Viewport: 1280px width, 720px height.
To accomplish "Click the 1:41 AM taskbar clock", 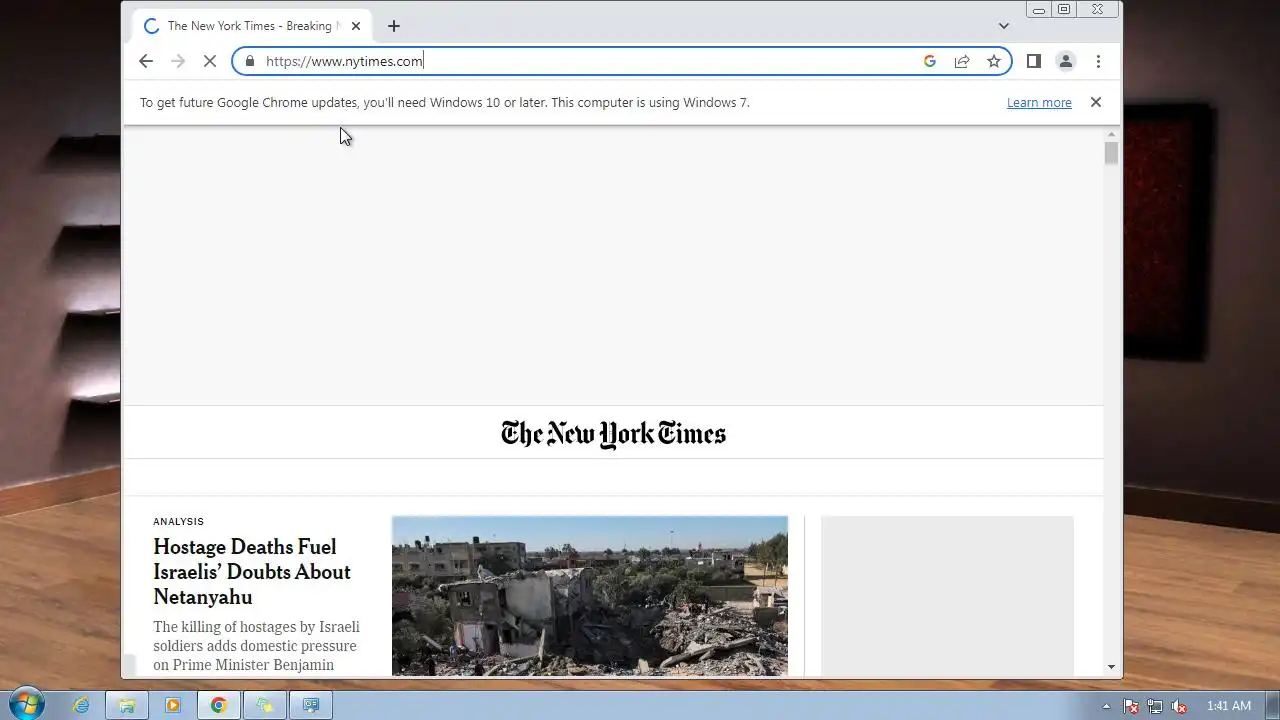I will [1229, 706].
